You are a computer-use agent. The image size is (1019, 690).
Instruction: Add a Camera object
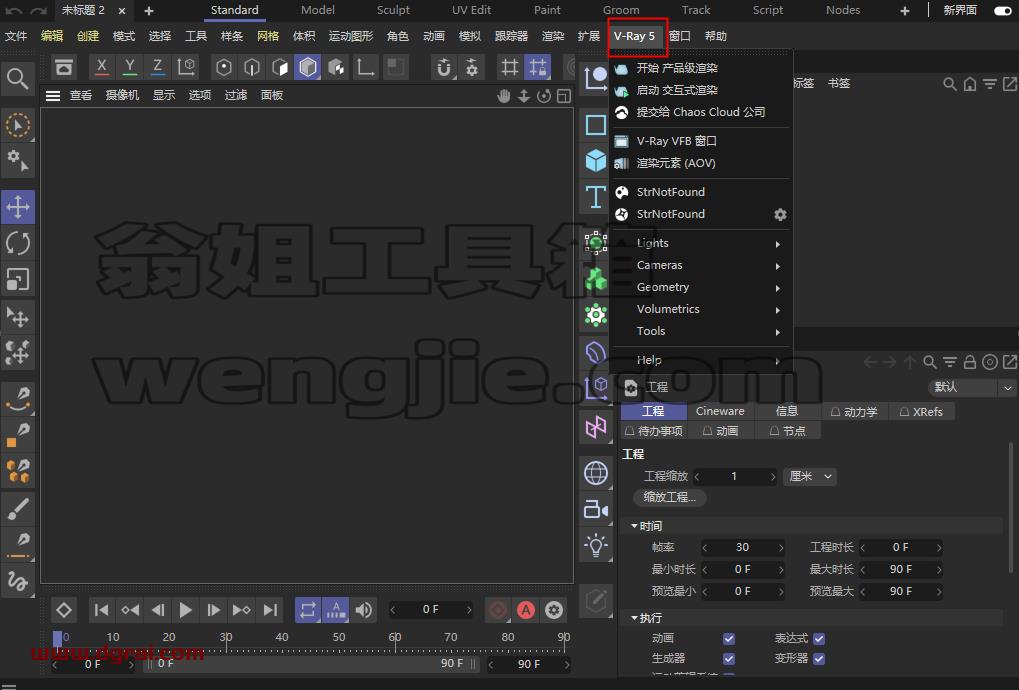595,509
